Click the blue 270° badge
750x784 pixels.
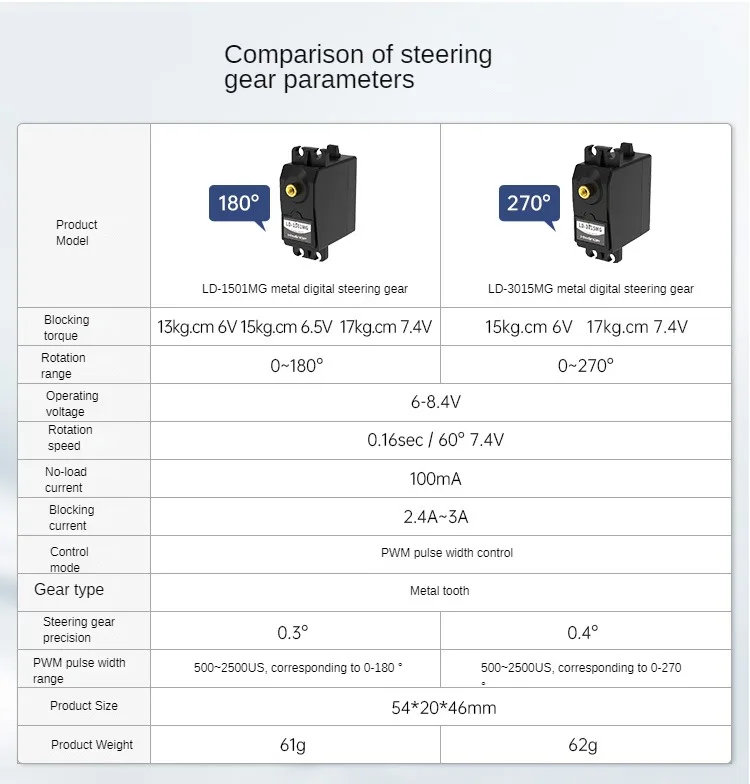click(528, 204)
